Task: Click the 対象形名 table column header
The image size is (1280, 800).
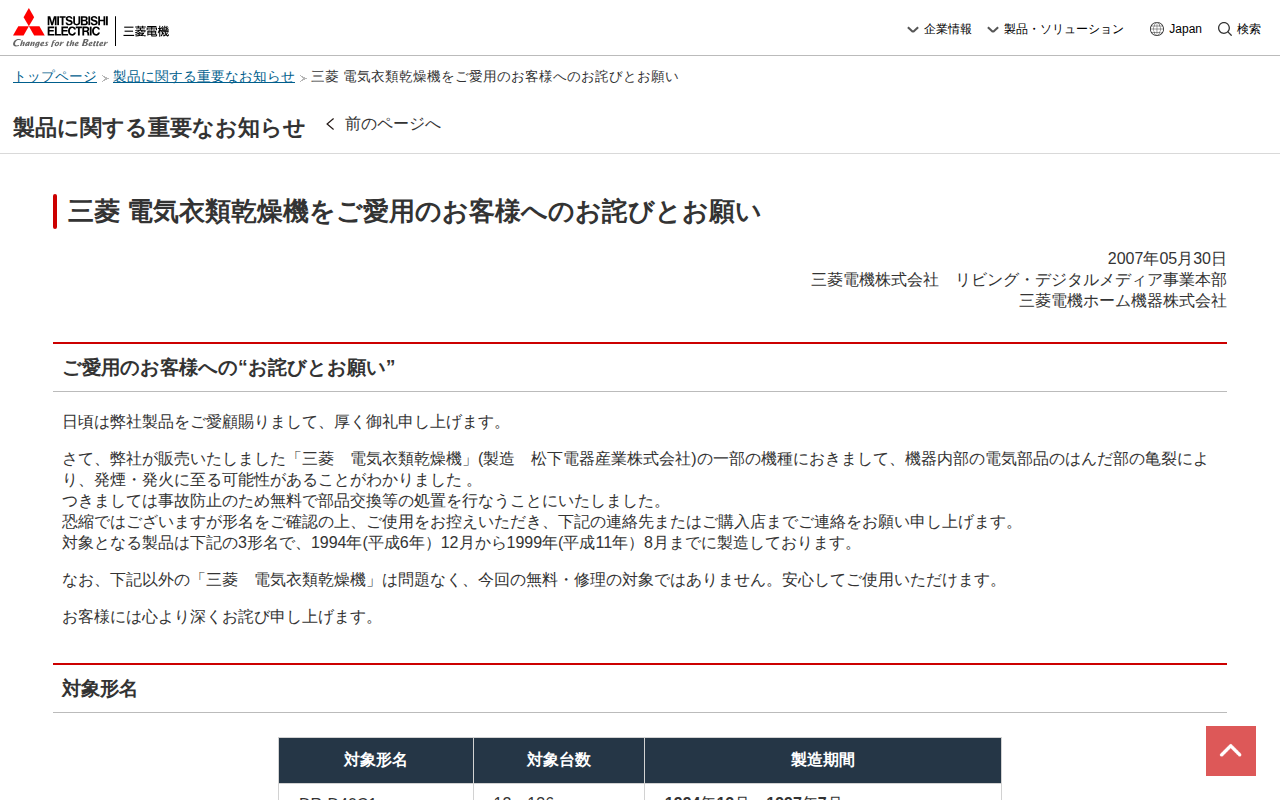Action: pos(376,760)
